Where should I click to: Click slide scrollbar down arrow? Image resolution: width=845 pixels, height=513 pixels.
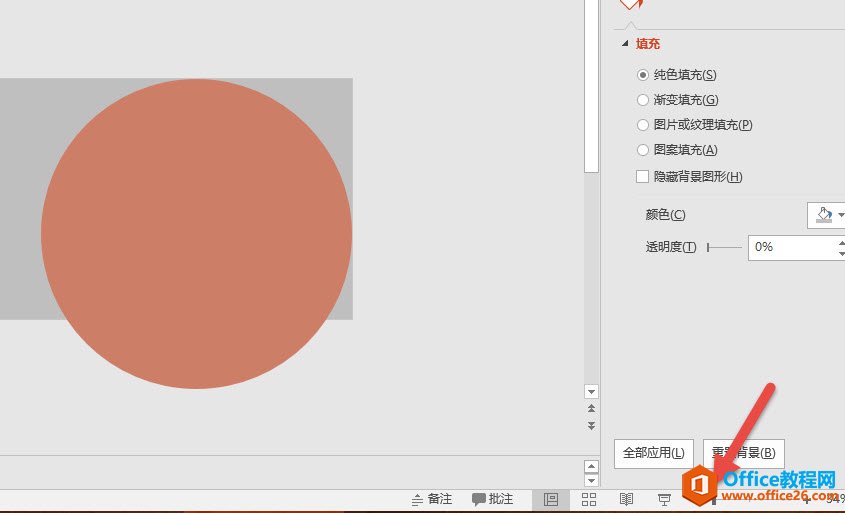pyautogui.click(x=591, y=392)
